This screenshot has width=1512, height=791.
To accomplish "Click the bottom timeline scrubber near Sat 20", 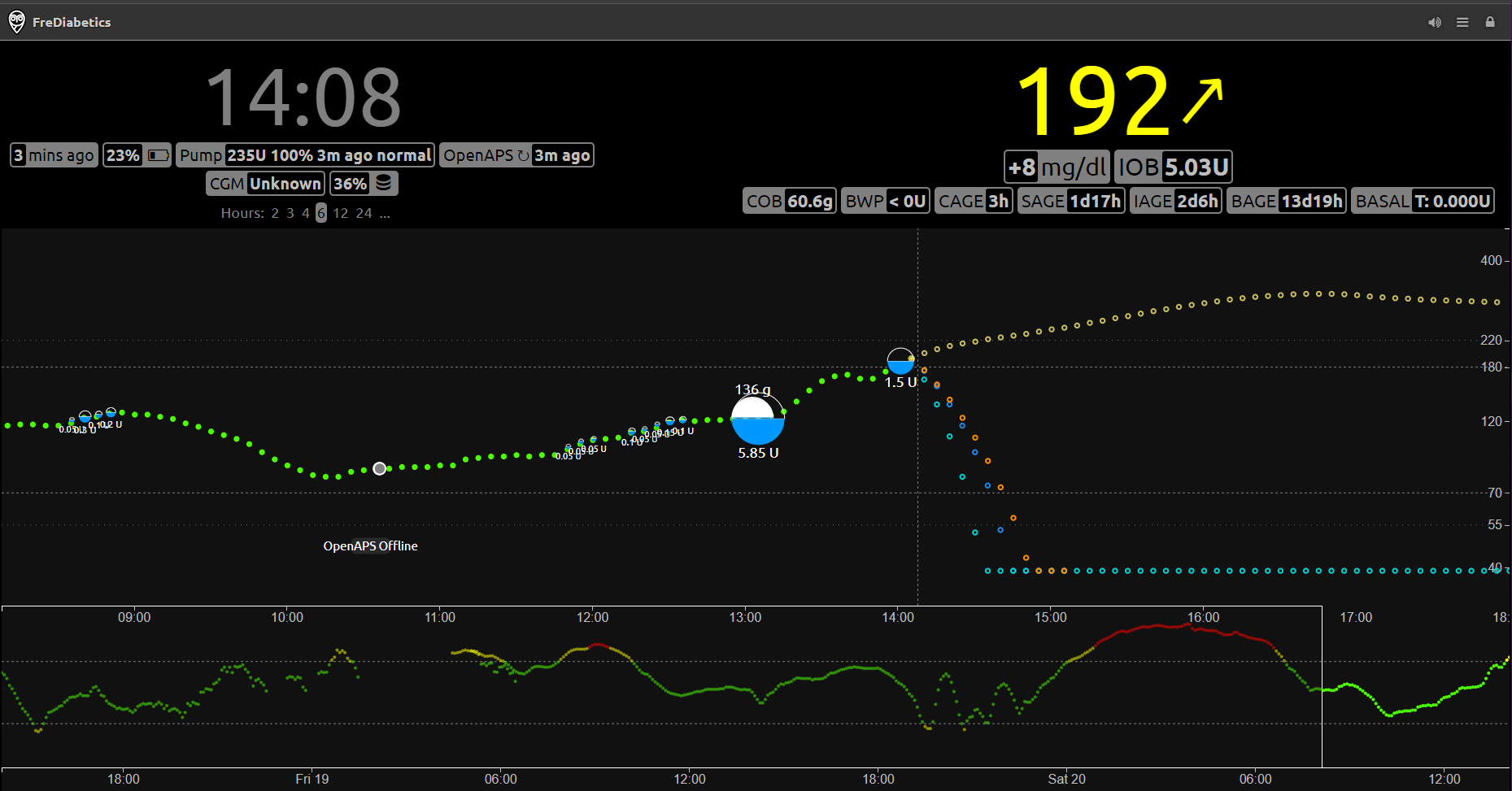I will click(1066, 691).
